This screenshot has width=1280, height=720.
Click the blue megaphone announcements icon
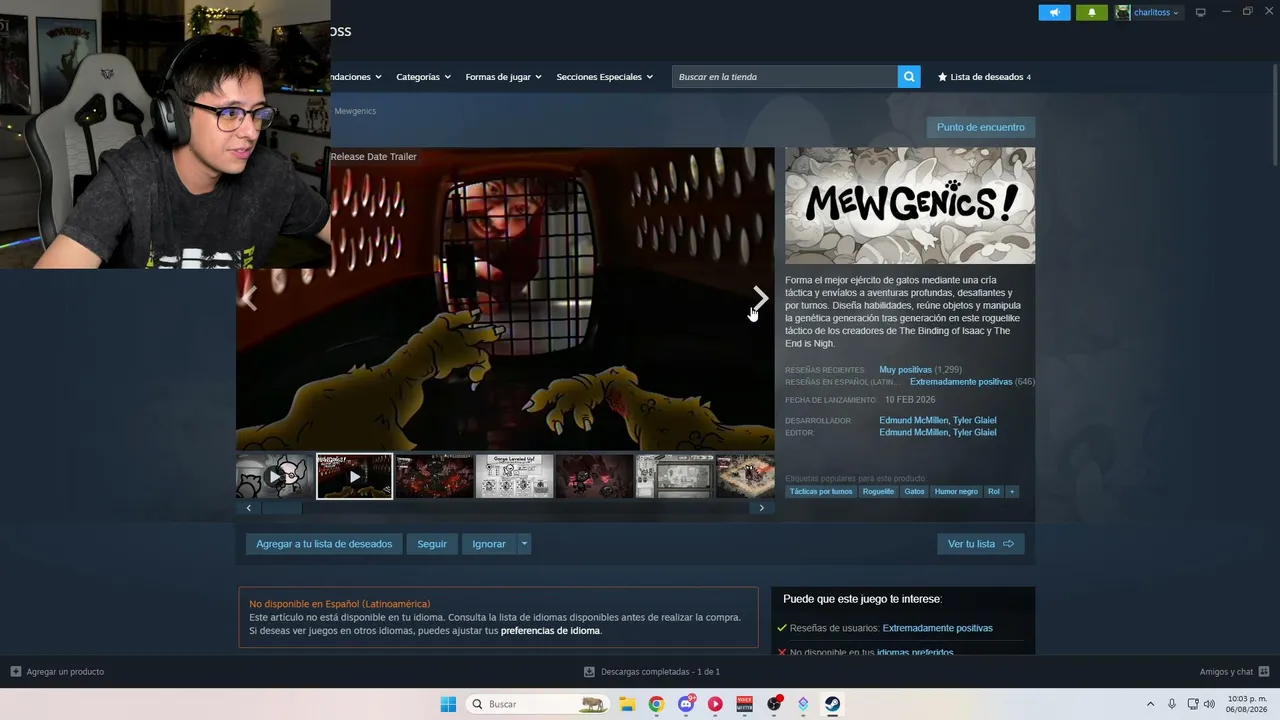click(x=1054, y=12)
